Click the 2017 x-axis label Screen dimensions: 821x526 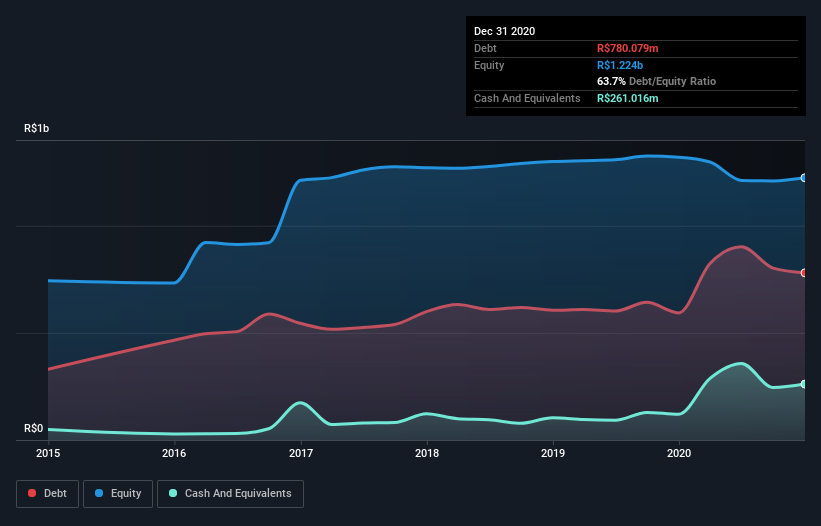(x=301, y=453)
